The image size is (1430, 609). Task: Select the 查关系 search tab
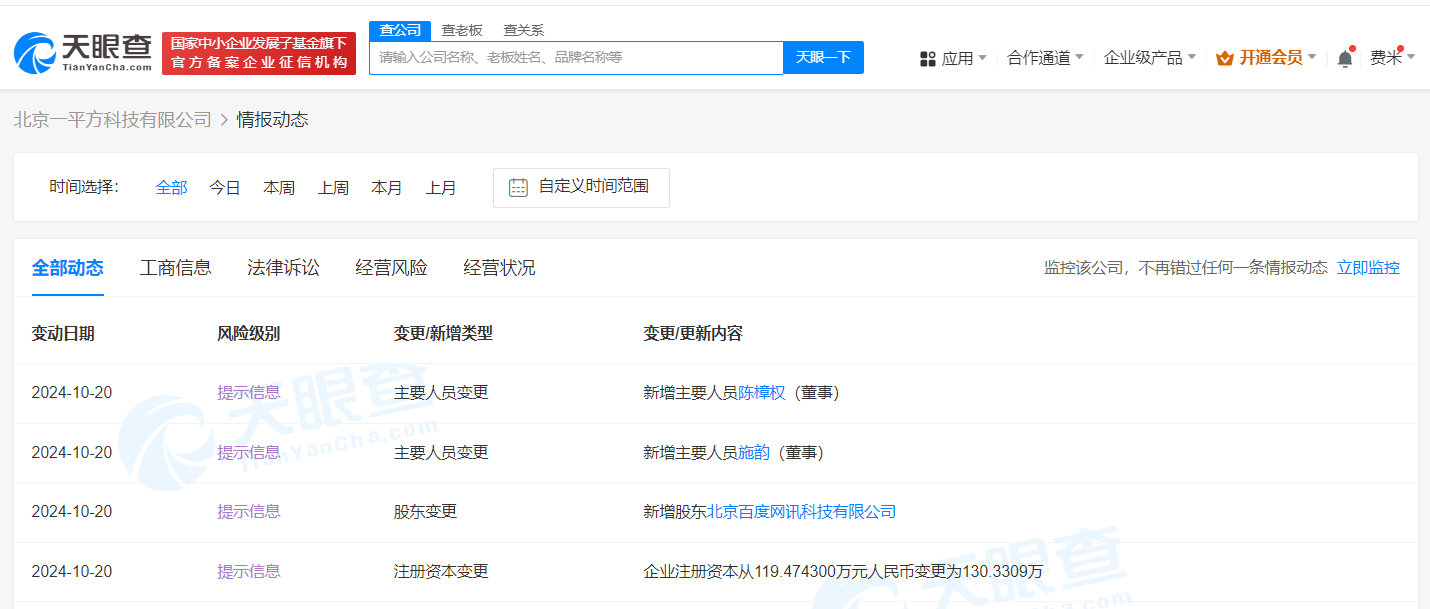tap(524, 30)
